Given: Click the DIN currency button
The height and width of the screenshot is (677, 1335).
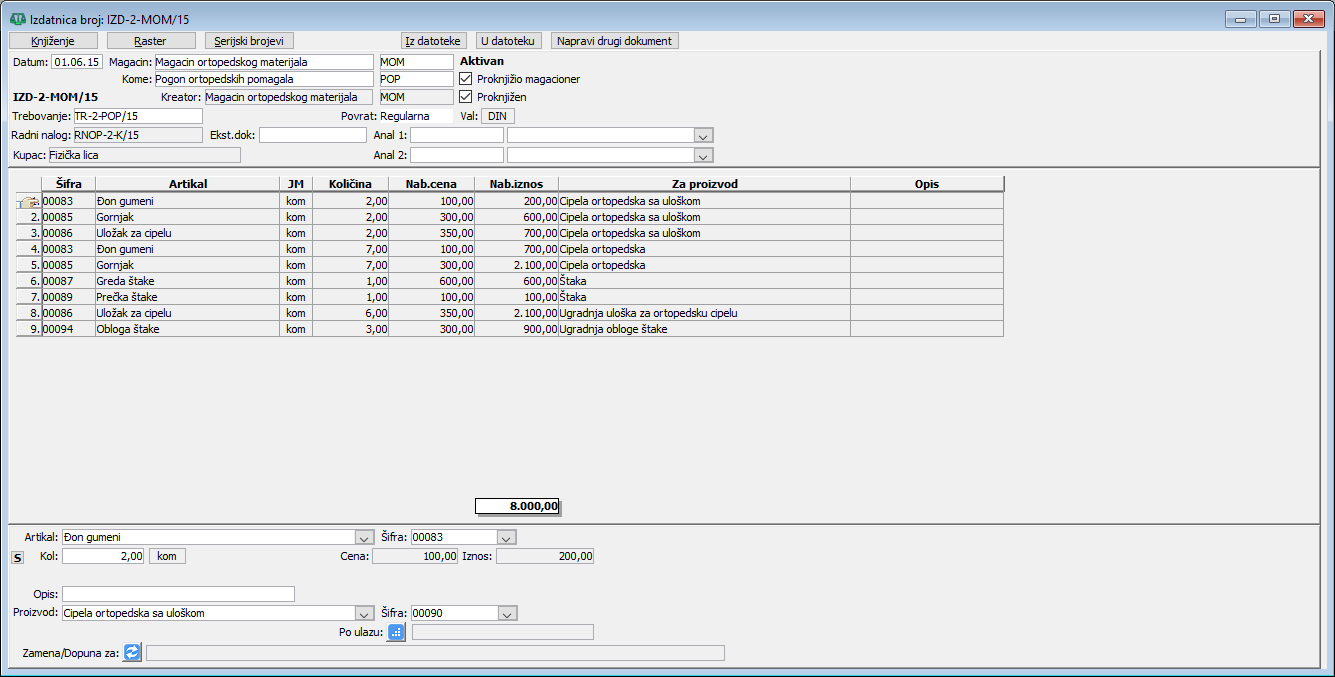Looking at the screenshot, I should click(x=497, y=116).
